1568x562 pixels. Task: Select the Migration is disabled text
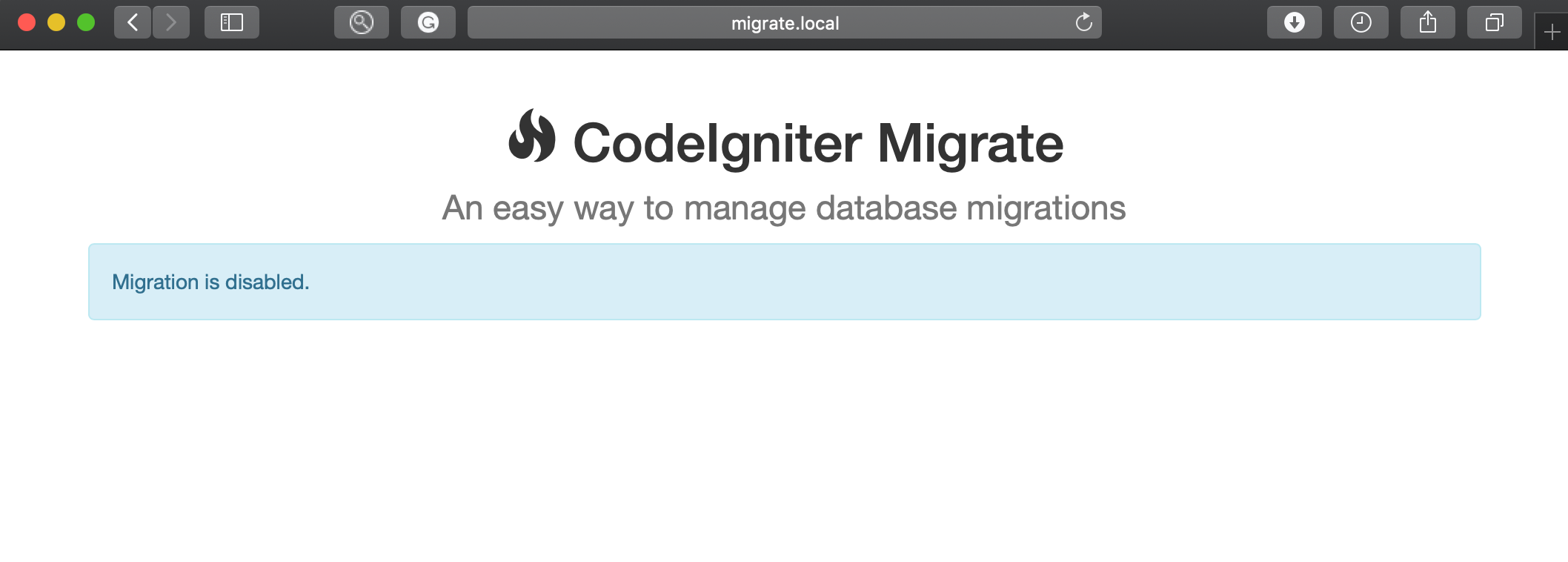(210, 282)
